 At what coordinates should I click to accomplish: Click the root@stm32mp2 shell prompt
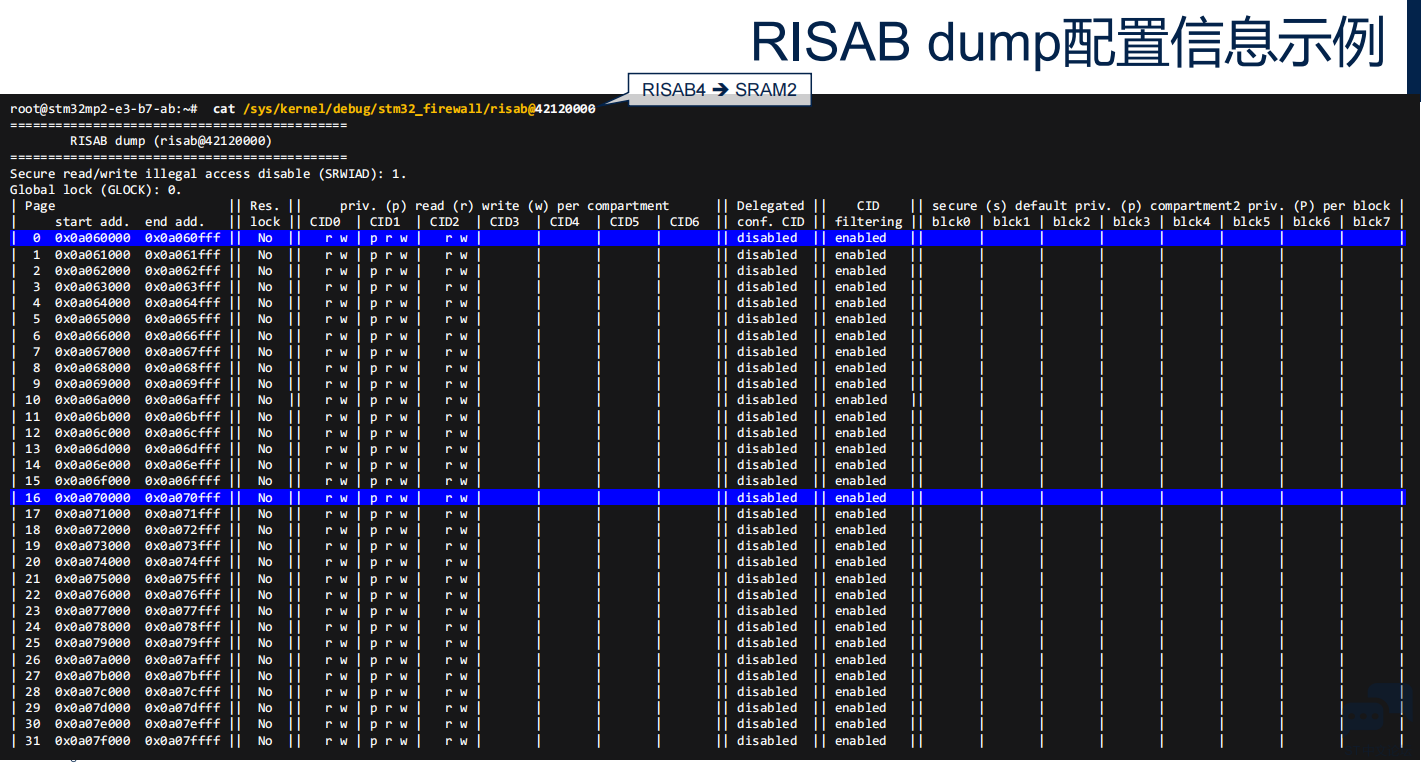tap(104, 109)
